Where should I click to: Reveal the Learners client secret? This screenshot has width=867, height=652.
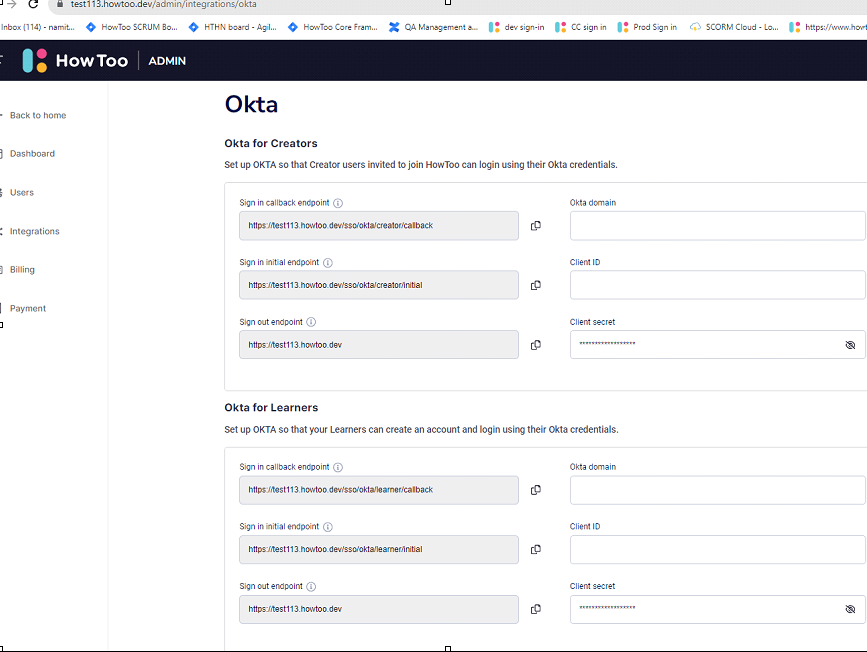click(850, 609)
